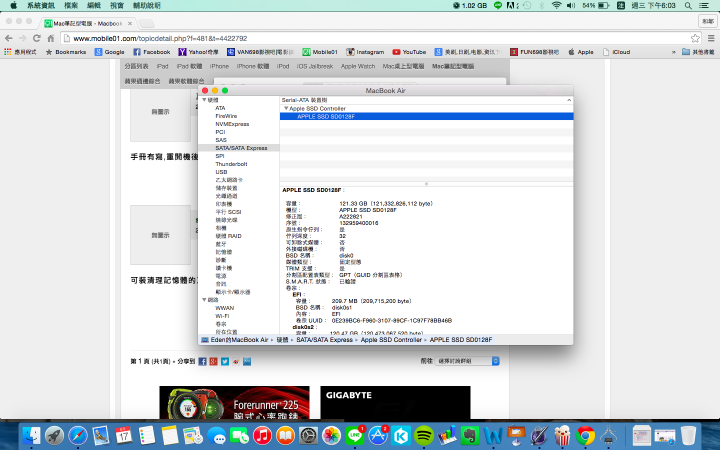Open Popcorn Time icon in Dock
The image size is (720, 450).
(562, 435)
